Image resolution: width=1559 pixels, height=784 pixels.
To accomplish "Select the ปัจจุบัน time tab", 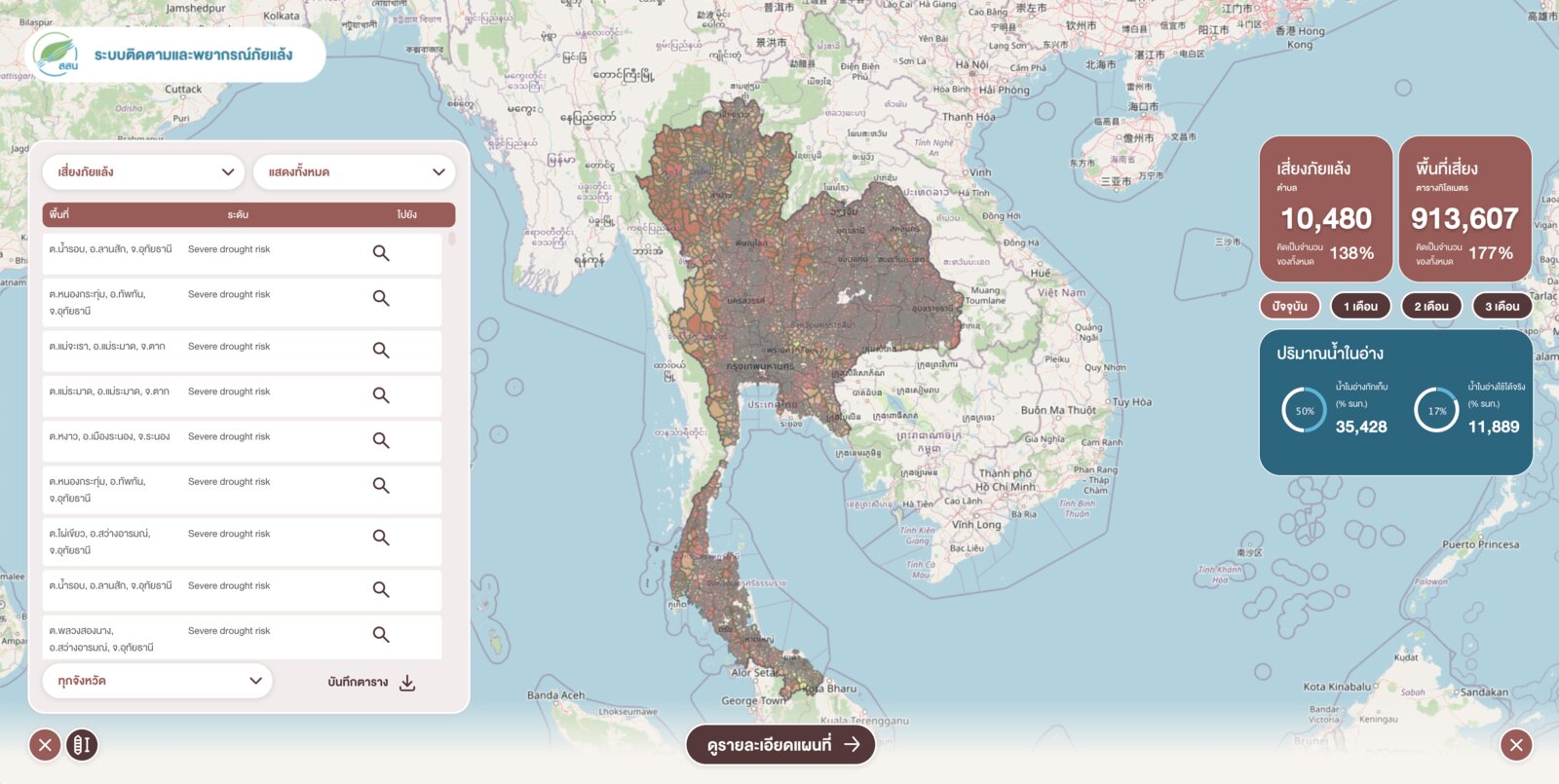I will coord(1290,306).
